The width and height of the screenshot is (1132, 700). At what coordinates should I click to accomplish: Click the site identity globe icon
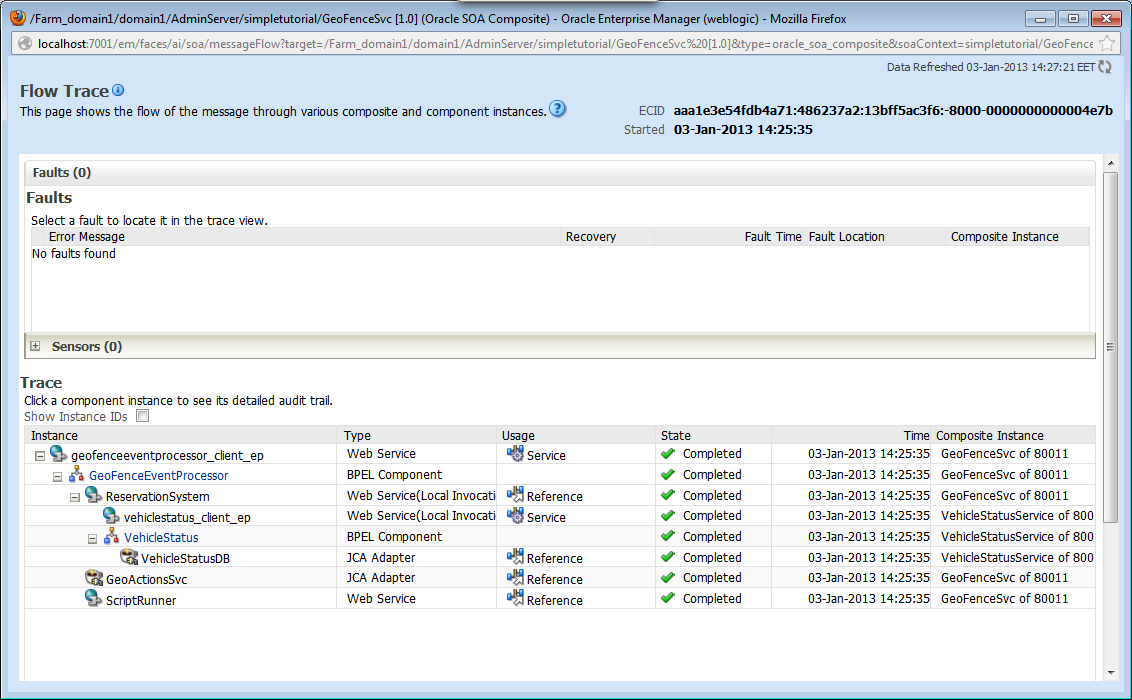coord(25,44)
